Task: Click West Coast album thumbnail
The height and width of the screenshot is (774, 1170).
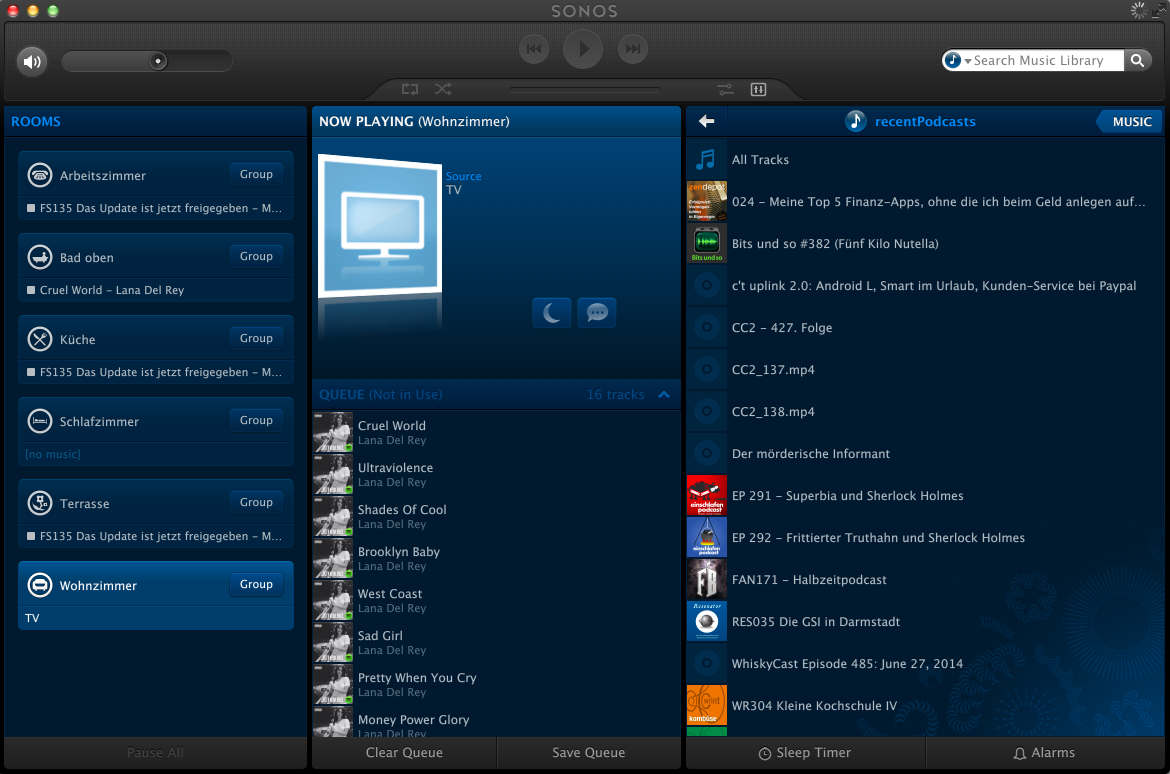Action: [x=333, y=600]
